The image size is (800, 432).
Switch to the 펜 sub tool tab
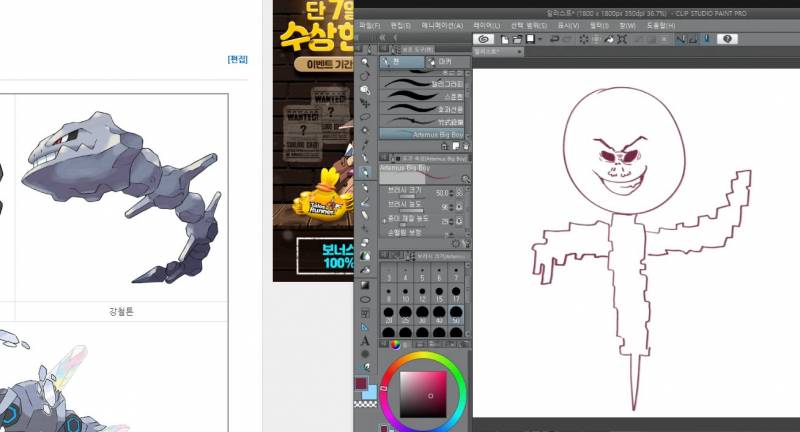pos(402,62)
